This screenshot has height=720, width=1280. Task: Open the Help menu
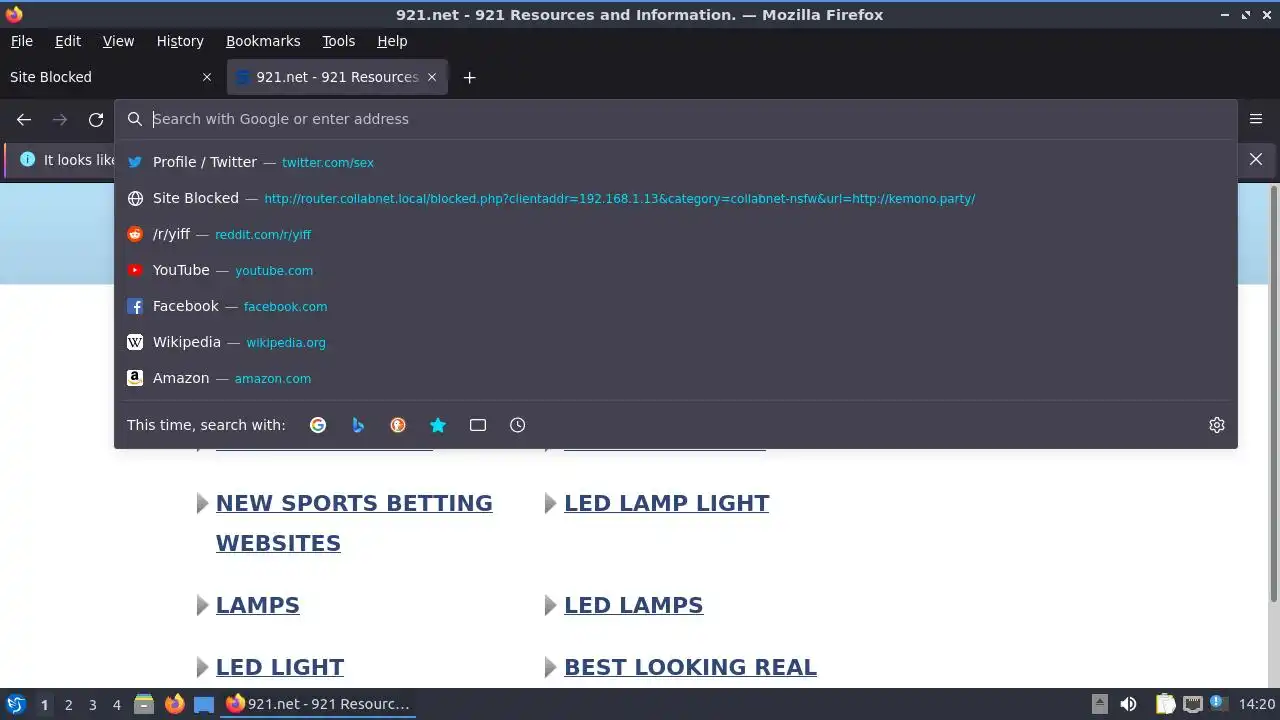392,41
